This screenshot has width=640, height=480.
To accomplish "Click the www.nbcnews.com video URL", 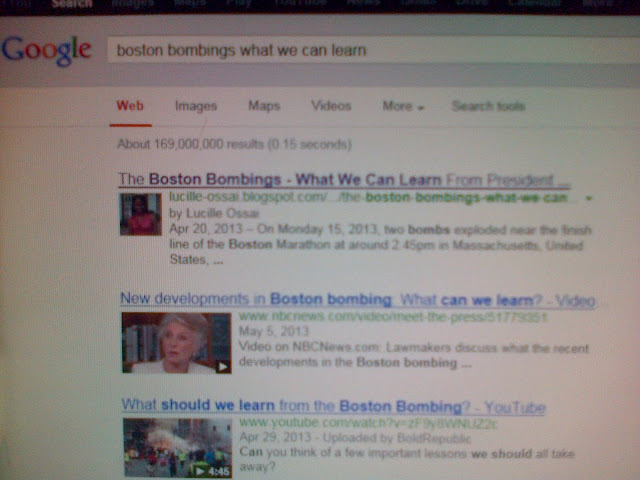I will [393, 317].
